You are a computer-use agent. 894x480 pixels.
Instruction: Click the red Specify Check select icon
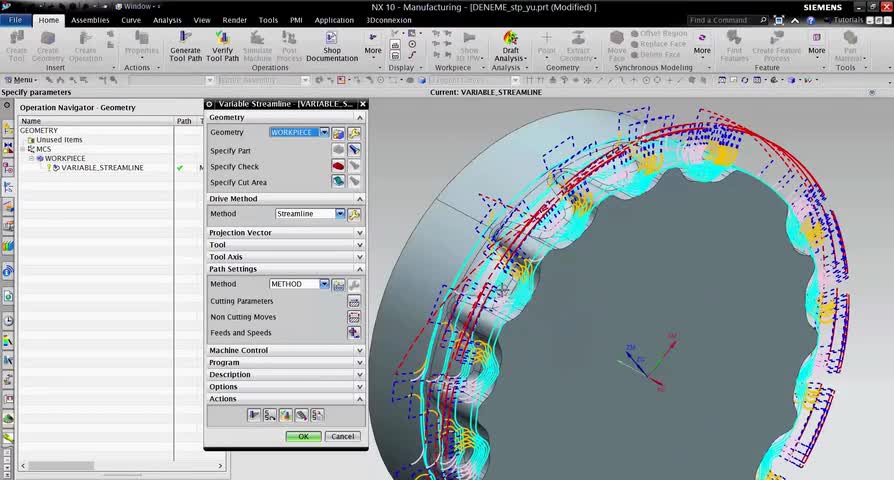click(338, 166)
